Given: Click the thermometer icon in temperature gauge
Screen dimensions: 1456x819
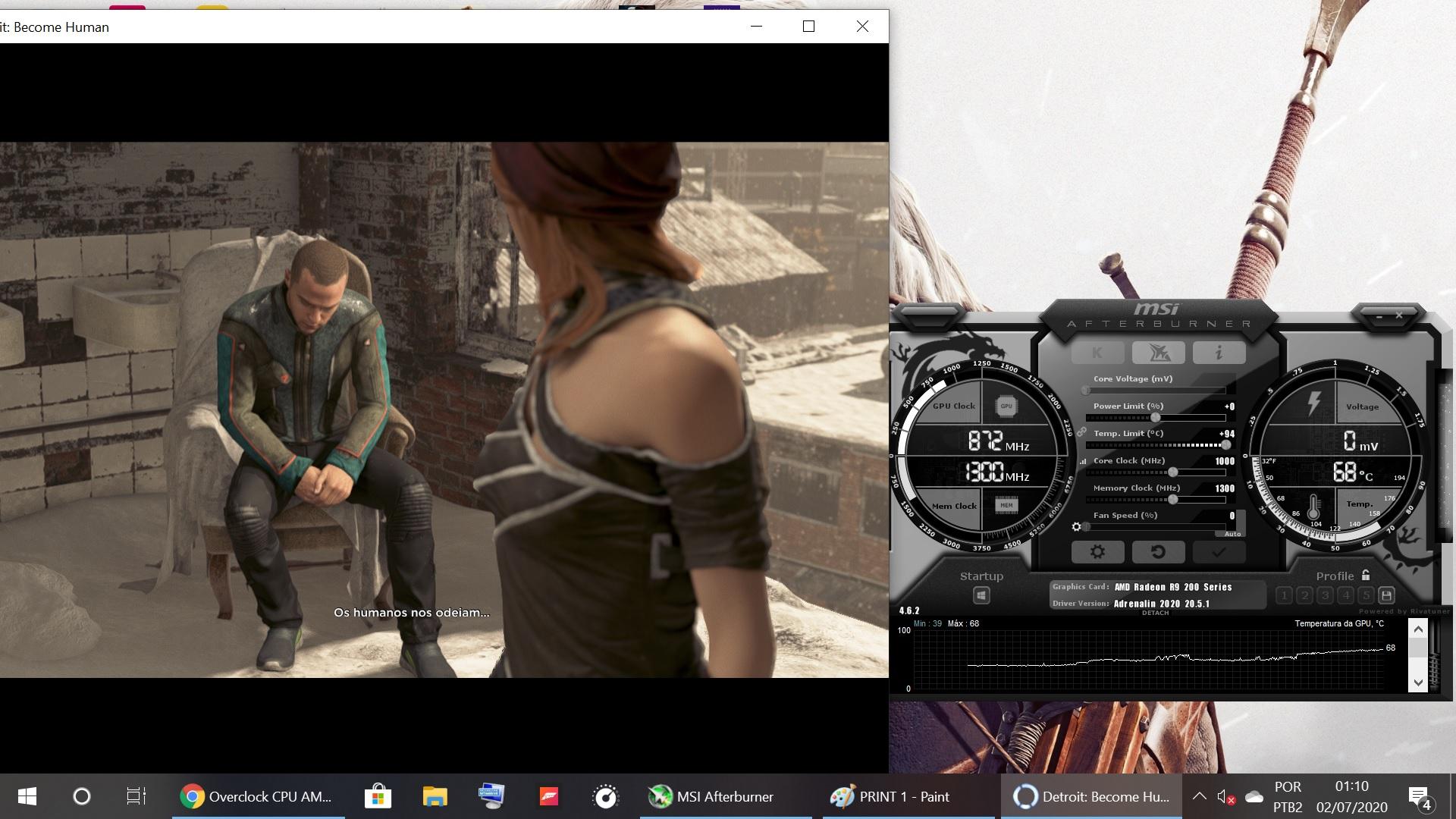Looking at the screenshot, I should click(x=1313, y=506).
